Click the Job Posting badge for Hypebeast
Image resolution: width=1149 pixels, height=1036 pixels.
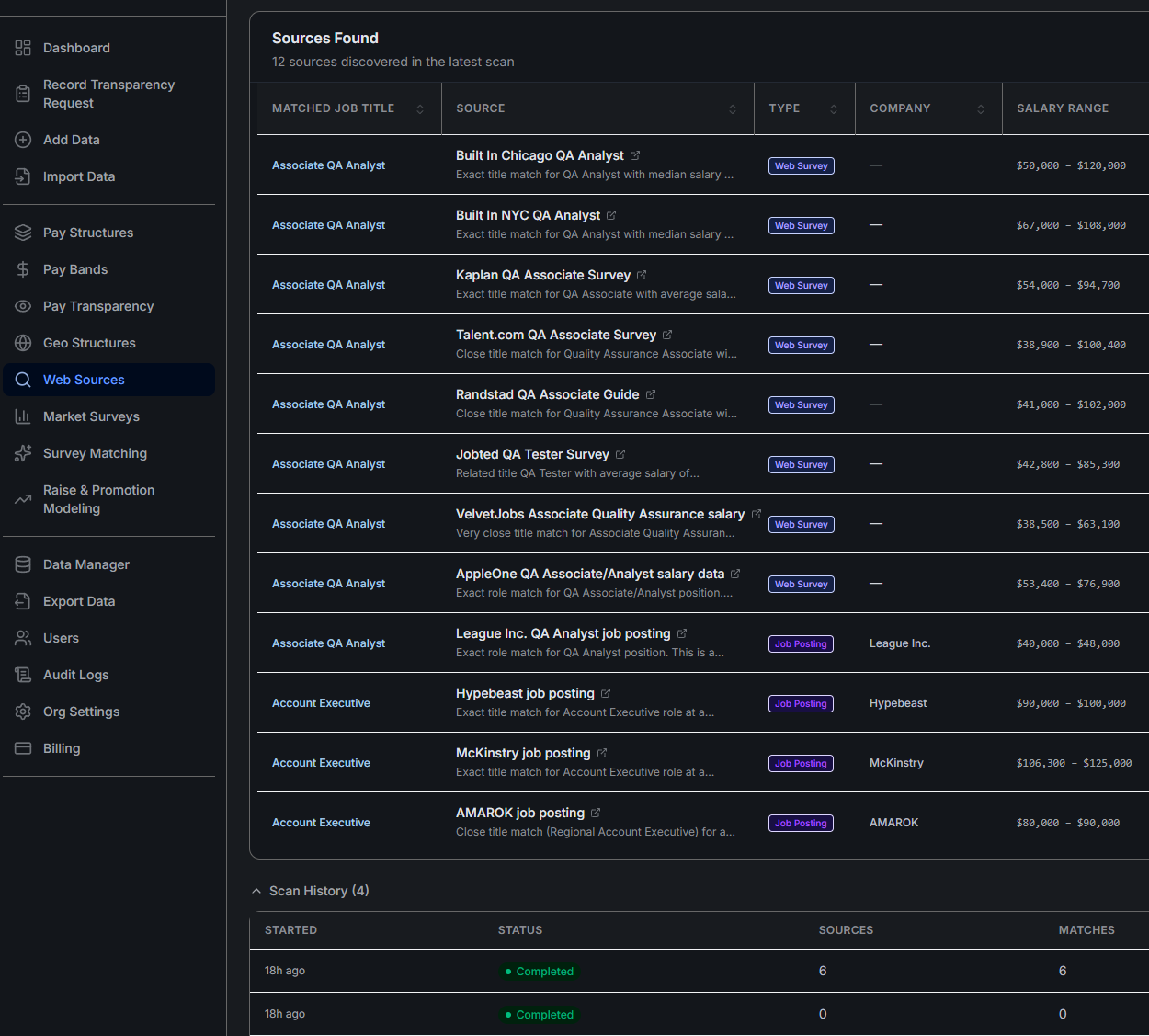[x=800, y=703]
